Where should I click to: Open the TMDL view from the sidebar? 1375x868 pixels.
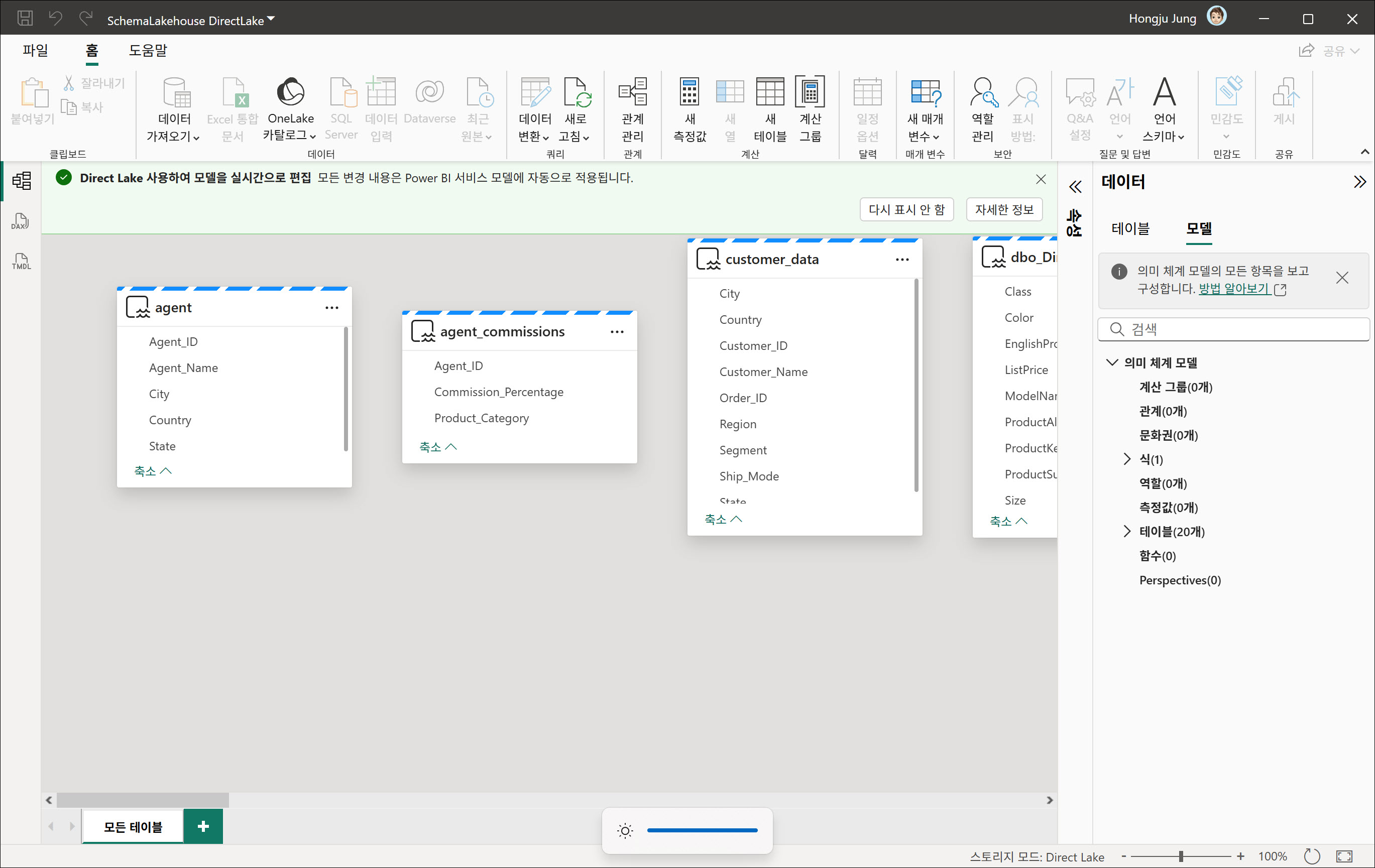[21, 262]
